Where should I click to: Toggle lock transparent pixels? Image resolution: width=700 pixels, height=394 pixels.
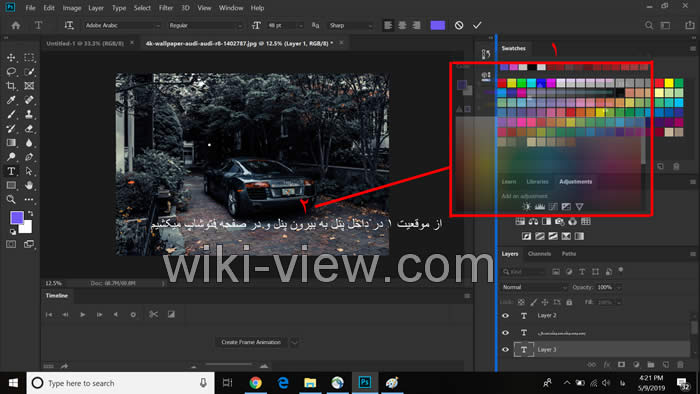pos(521,302)
